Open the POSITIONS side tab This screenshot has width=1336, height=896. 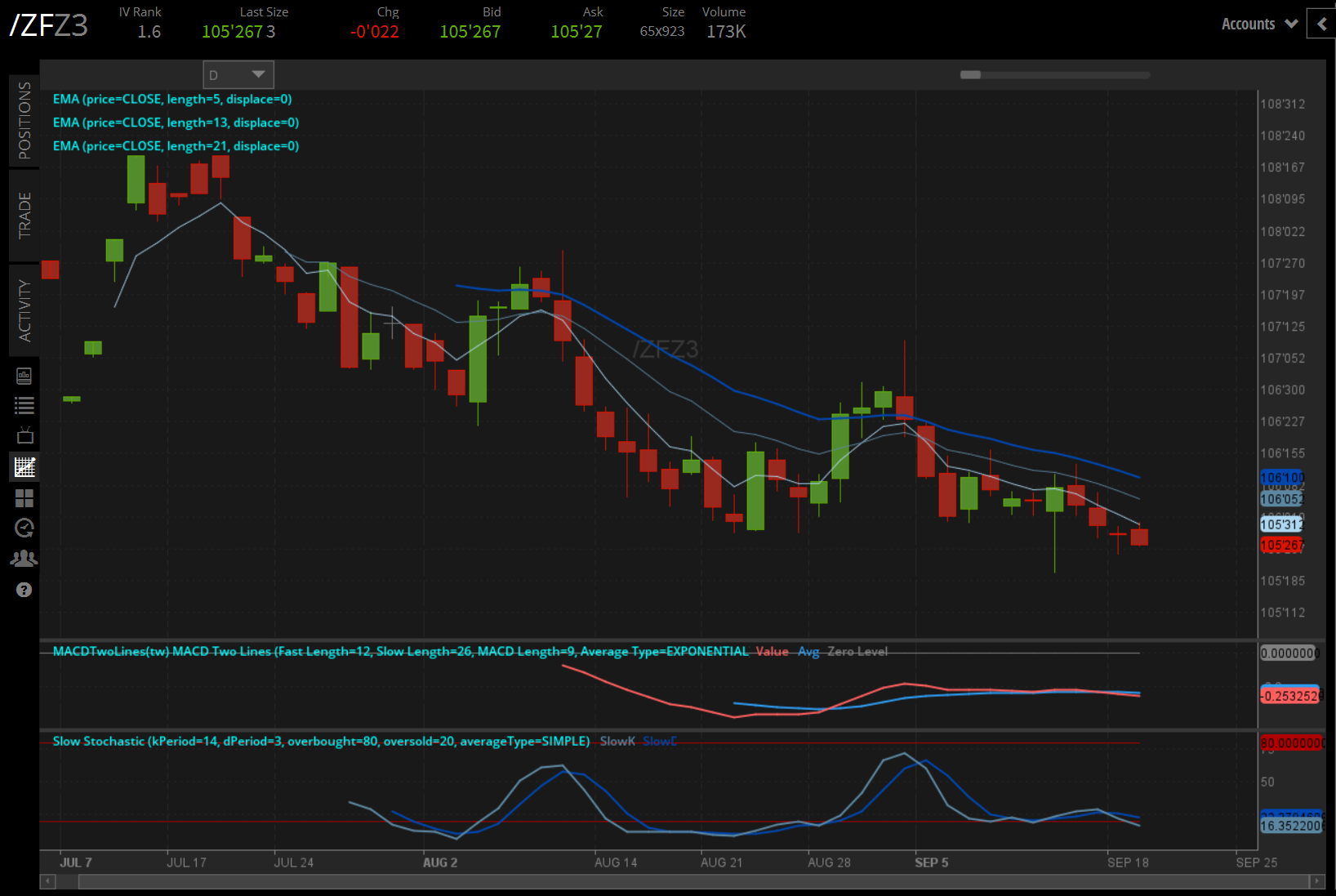pyautogui.click(x=24, y=120)
